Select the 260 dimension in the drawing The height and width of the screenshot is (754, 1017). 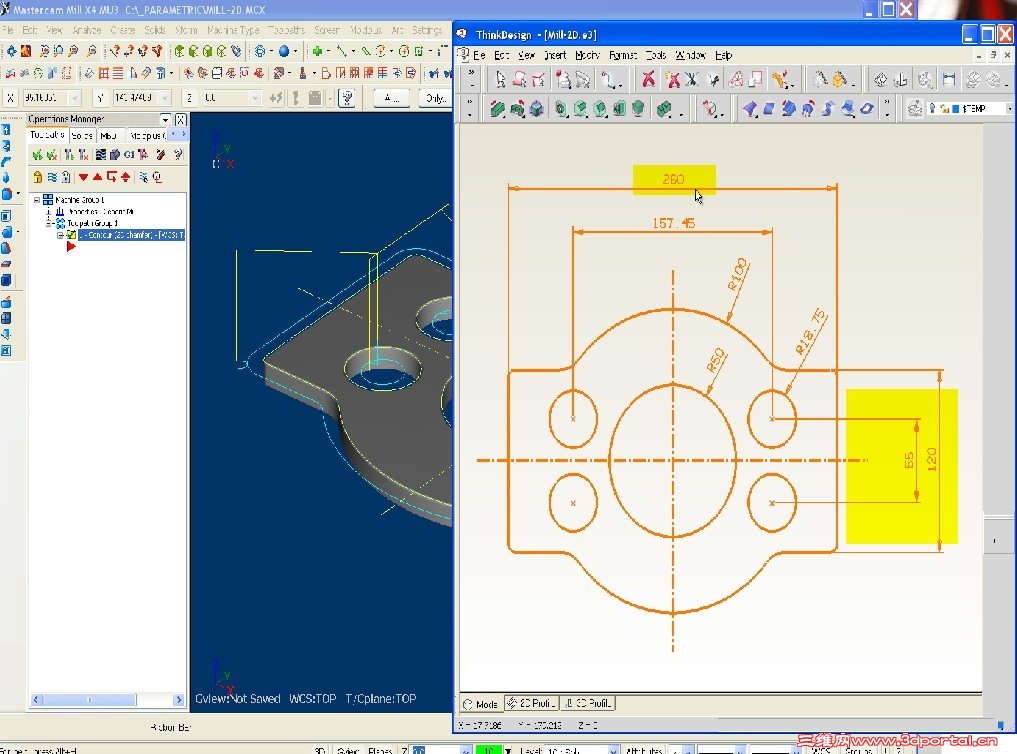click(x=673, y=179)
